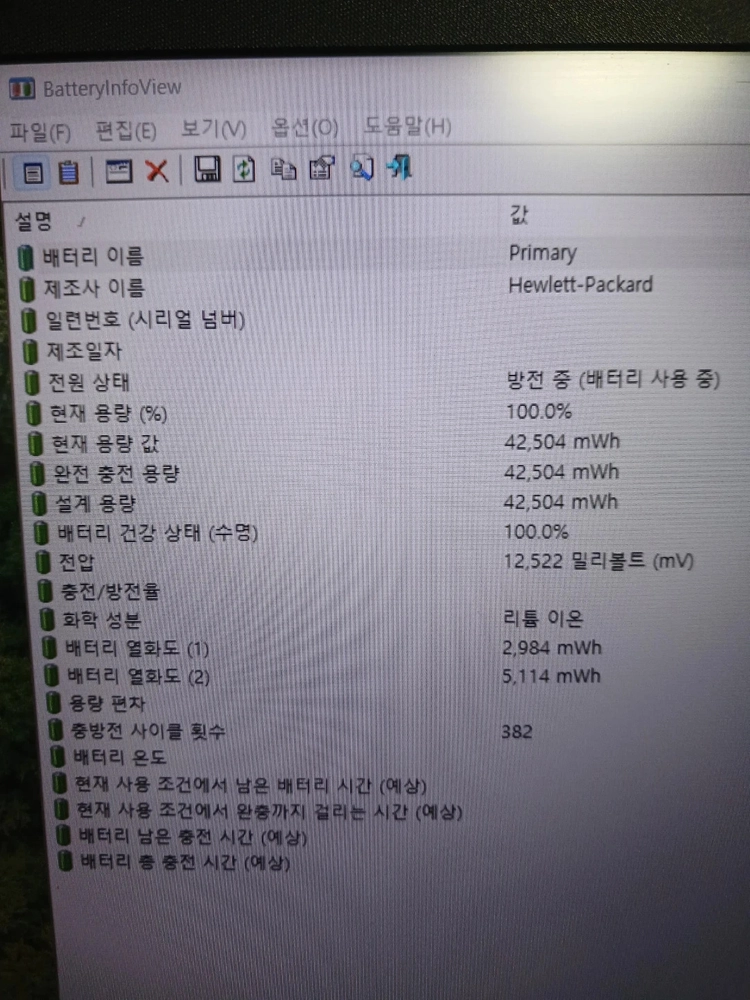Click the battery icon beside 충전/방전율
Image resolution: width=750 pixels, height=1000 pixels.
[45, 592]
